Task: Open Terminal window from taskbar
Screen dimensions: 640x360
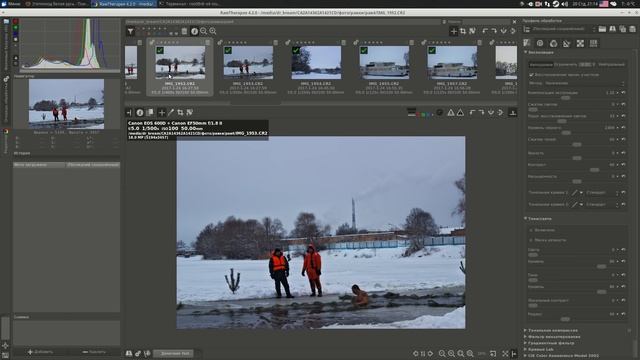Action: coord(189,4)
